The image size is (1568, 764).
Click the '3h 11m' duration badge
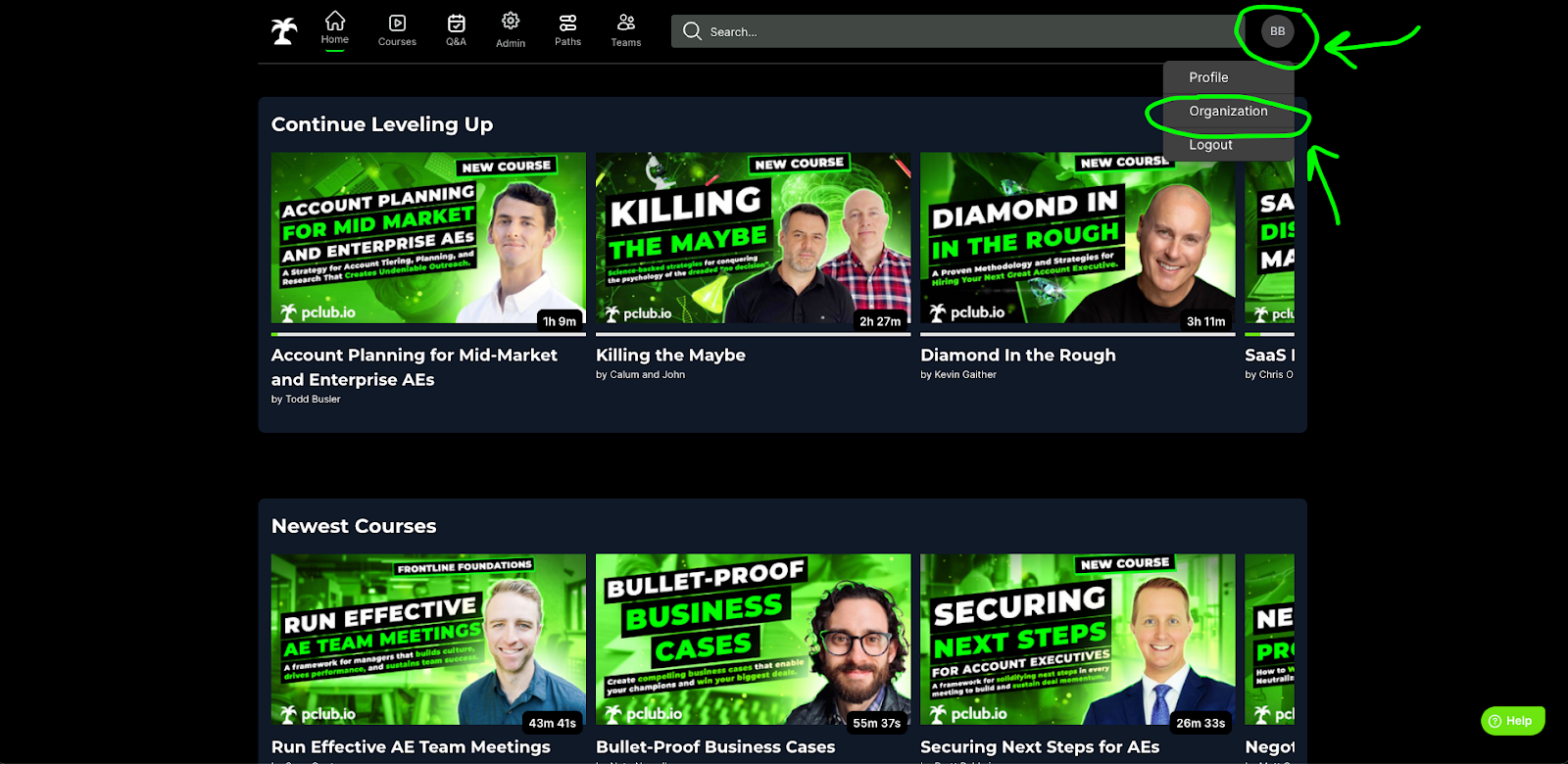coord(1205,321)
